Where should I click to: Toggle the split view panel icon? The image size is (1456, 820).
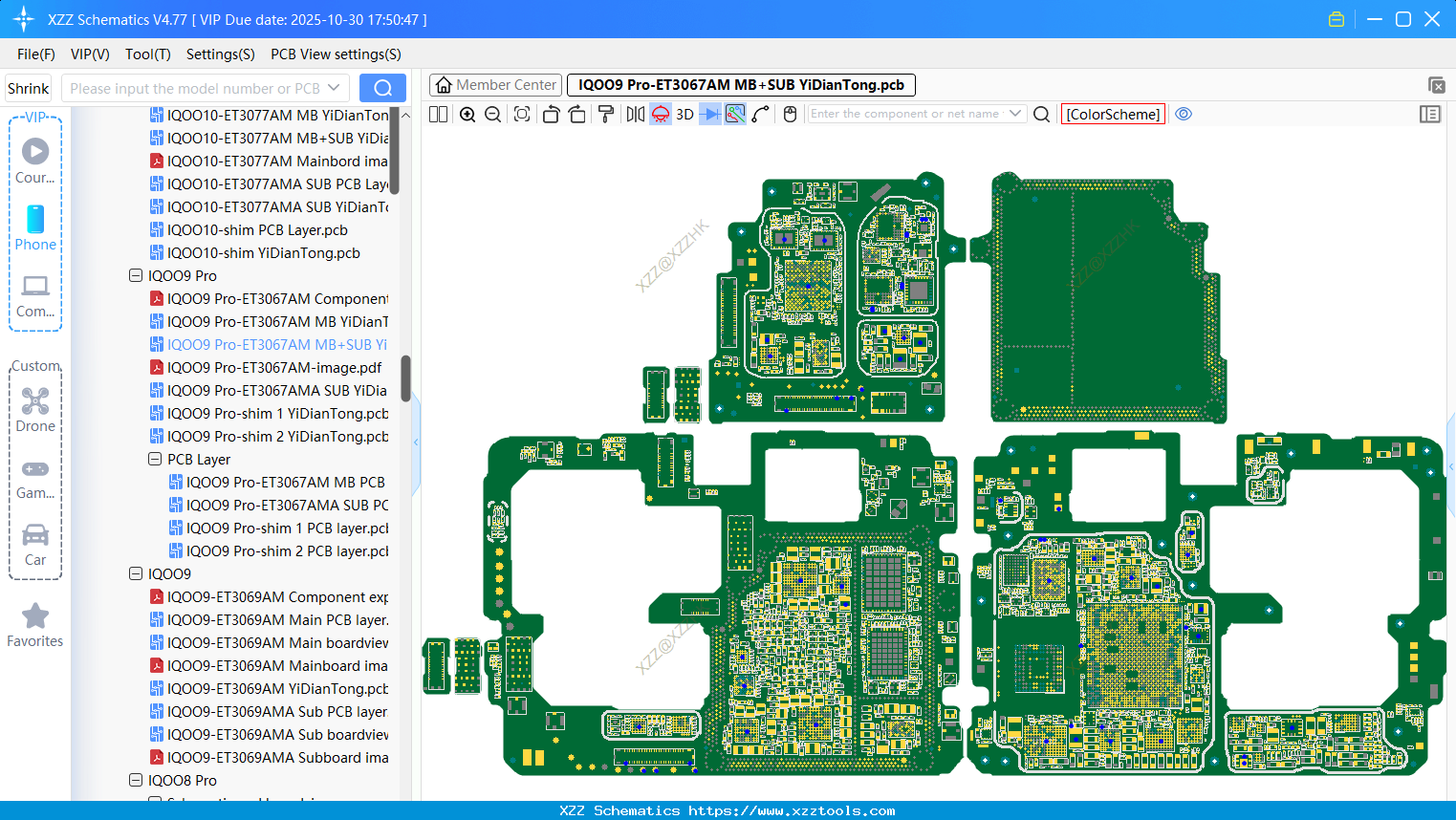point(439,115)
